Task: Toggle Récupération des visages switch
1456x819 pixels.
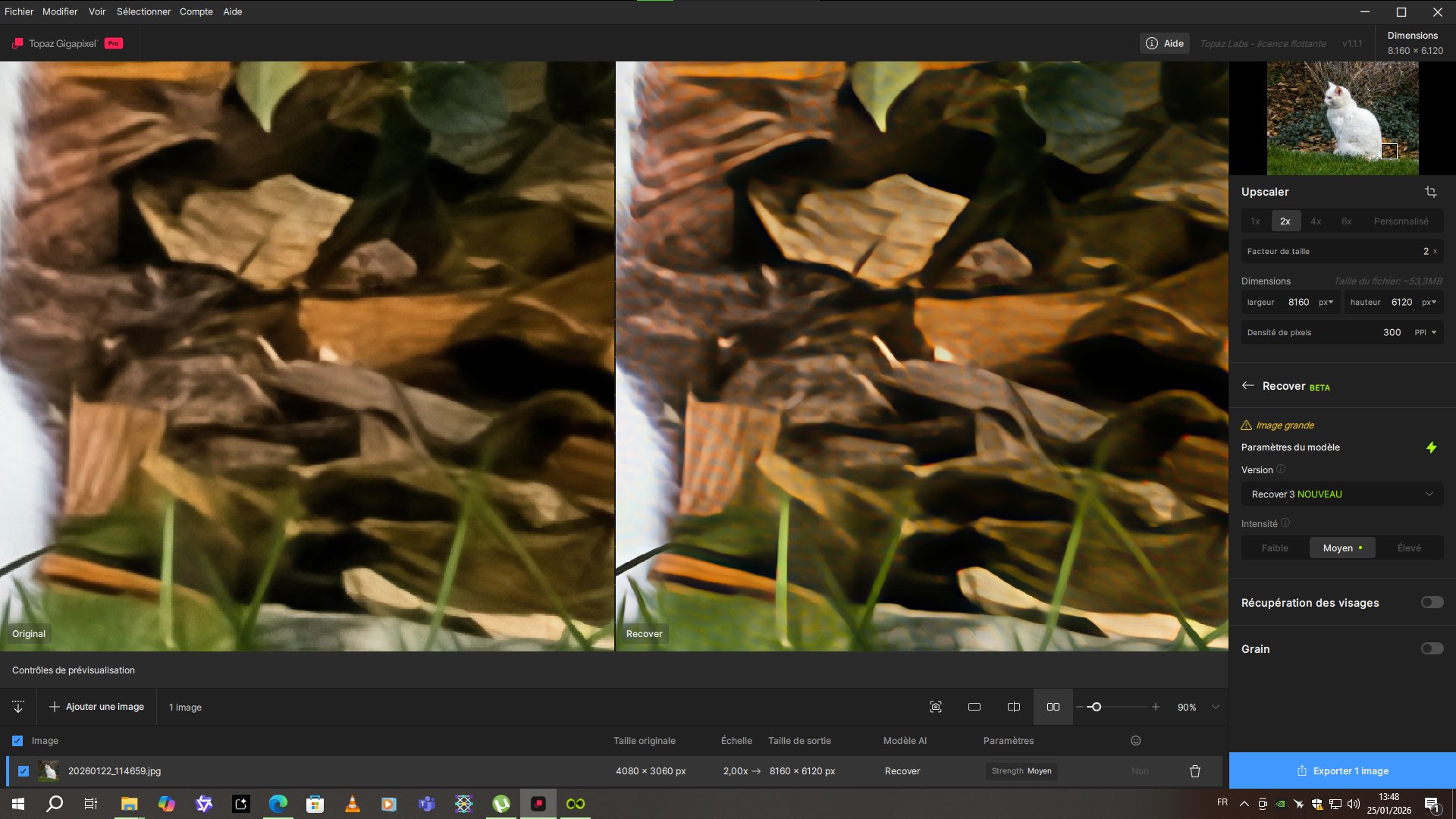Action: [1432, 602]
